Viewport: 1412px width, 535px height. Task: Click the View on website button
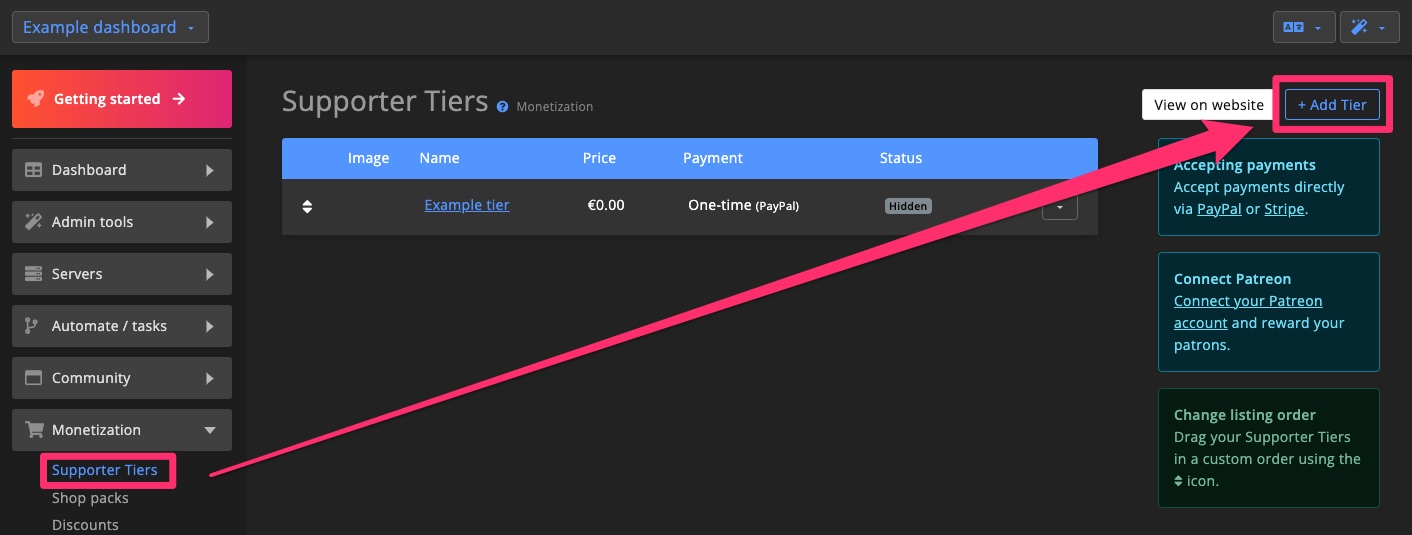pos(1208,105)
